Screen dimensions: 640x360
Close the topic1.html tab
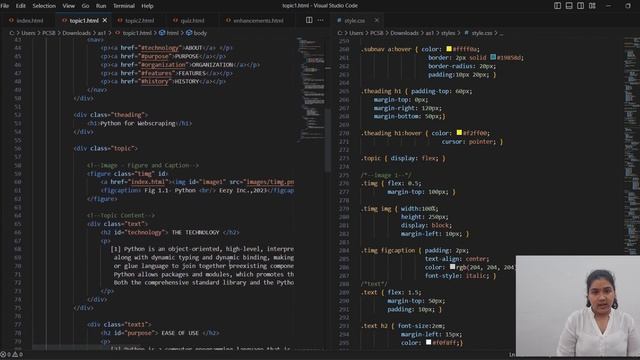click(x=105, y=20)
